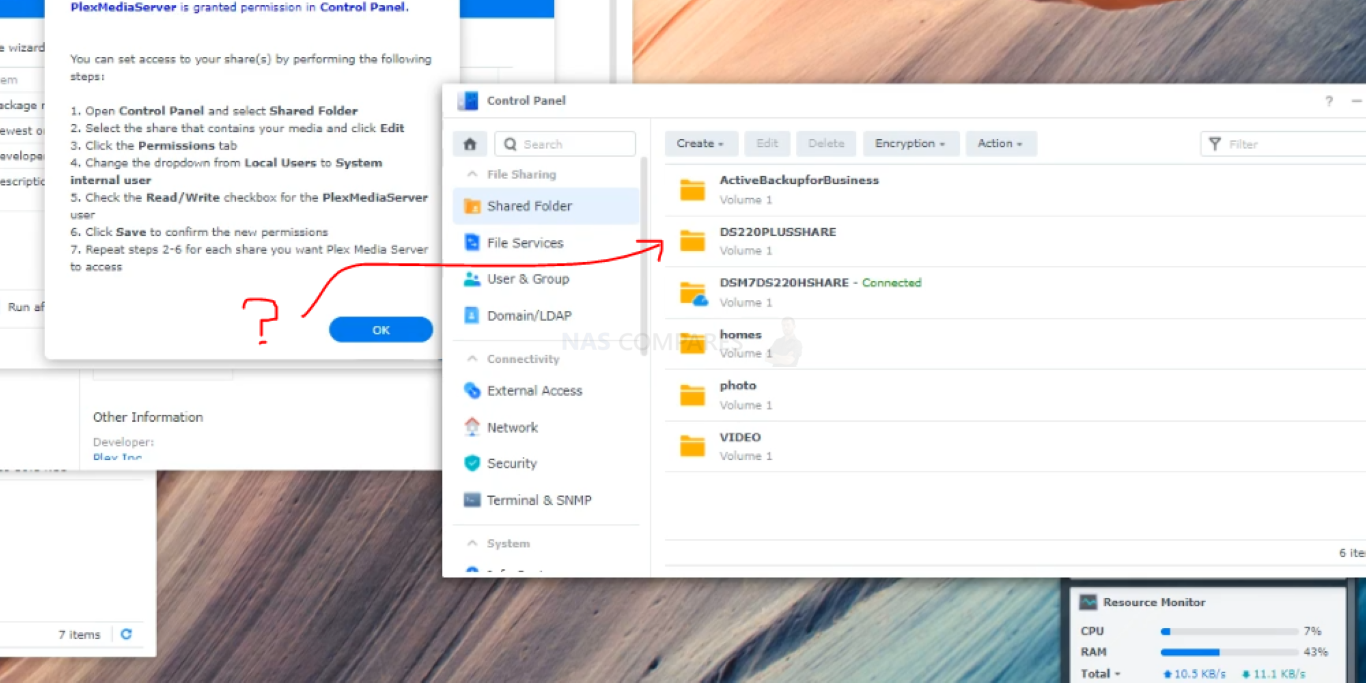Image resolution: width=1366 pixels, height=683 pixels.
Task: Click the disabled Edit button
Action: (x=767, y=144)
